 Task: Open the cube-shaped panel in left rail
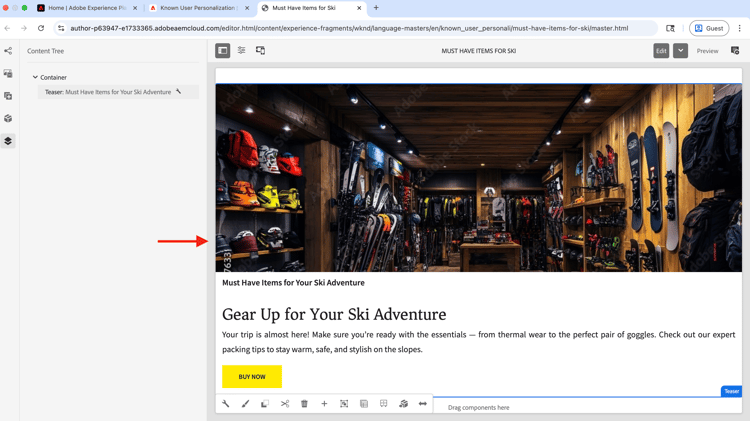coord(8,118)
